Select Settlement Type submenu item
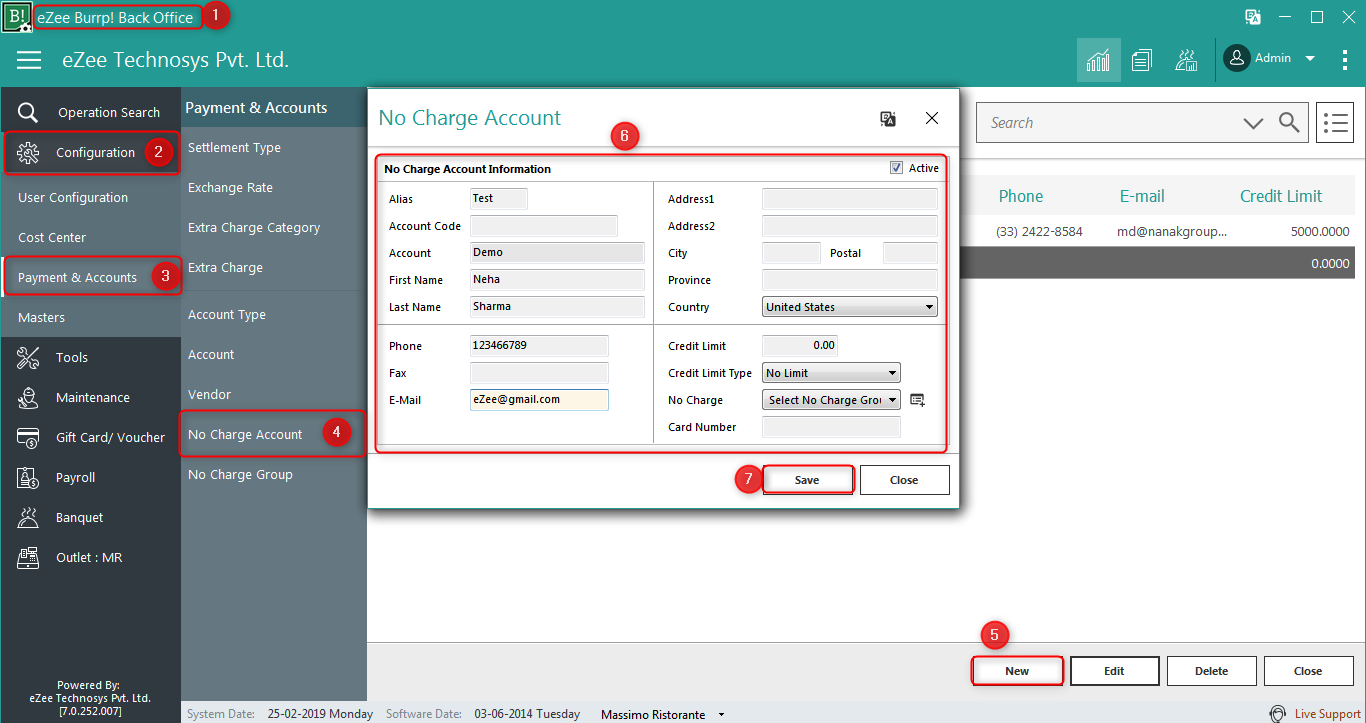 [234, 147]
